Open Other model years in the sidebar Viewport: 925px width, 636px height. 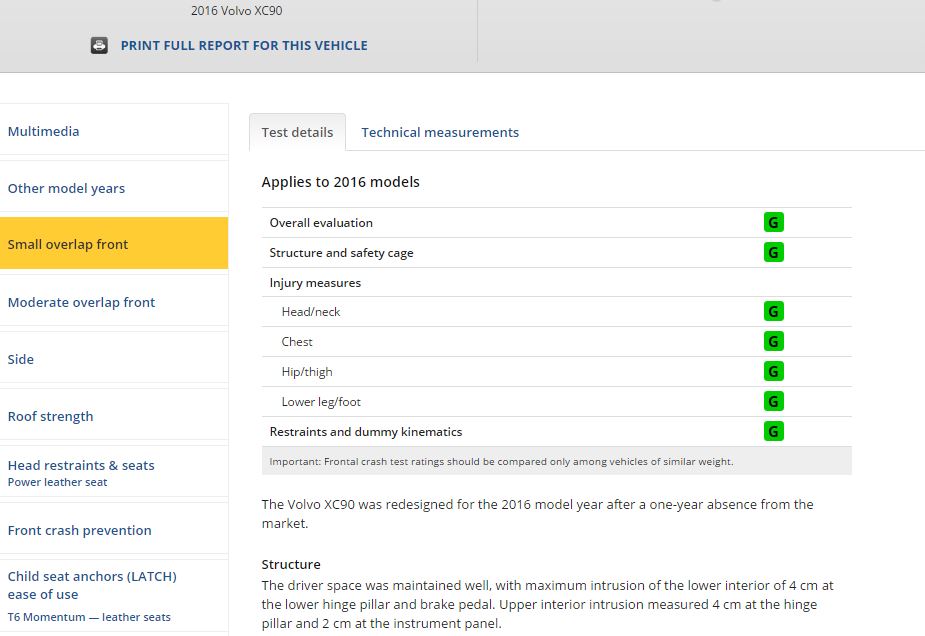tap(114, 188)
